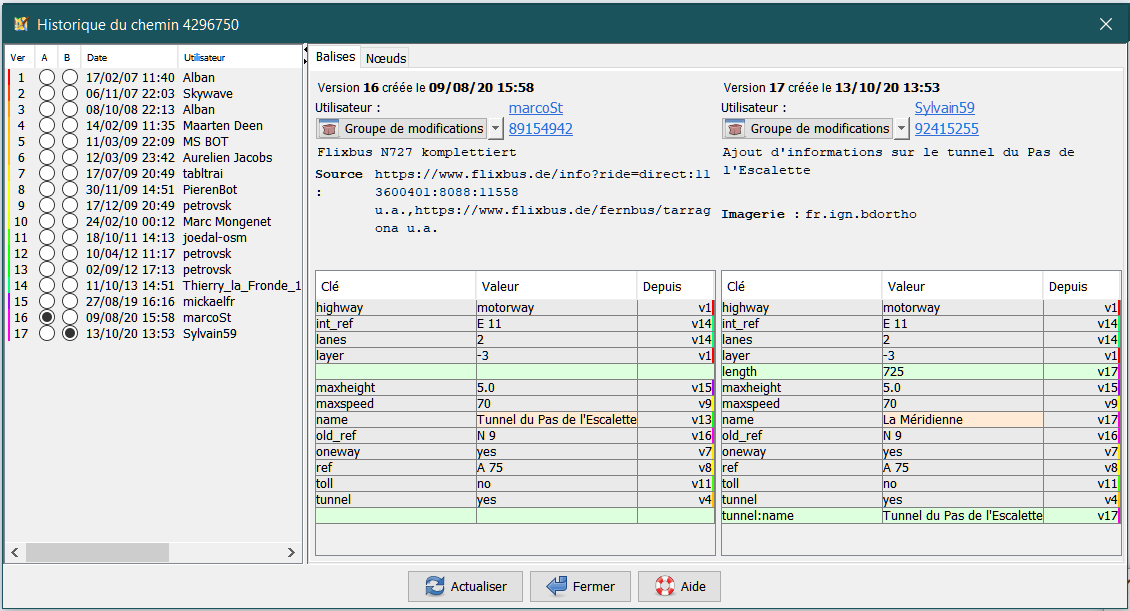The width and height of the screenshot is (1130, 611).
Task: Click the horizontal scrollbar thumb under version list
Action: (97, 553)
